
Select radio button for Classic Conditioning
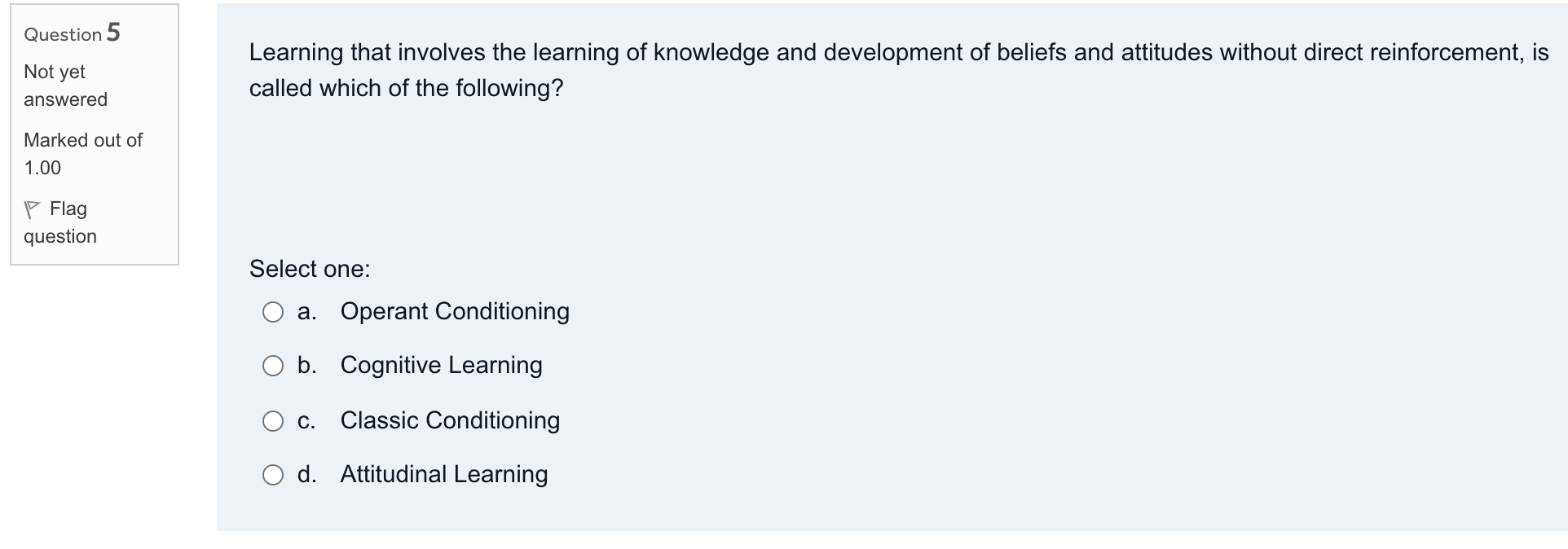click(x=273, y=420)
